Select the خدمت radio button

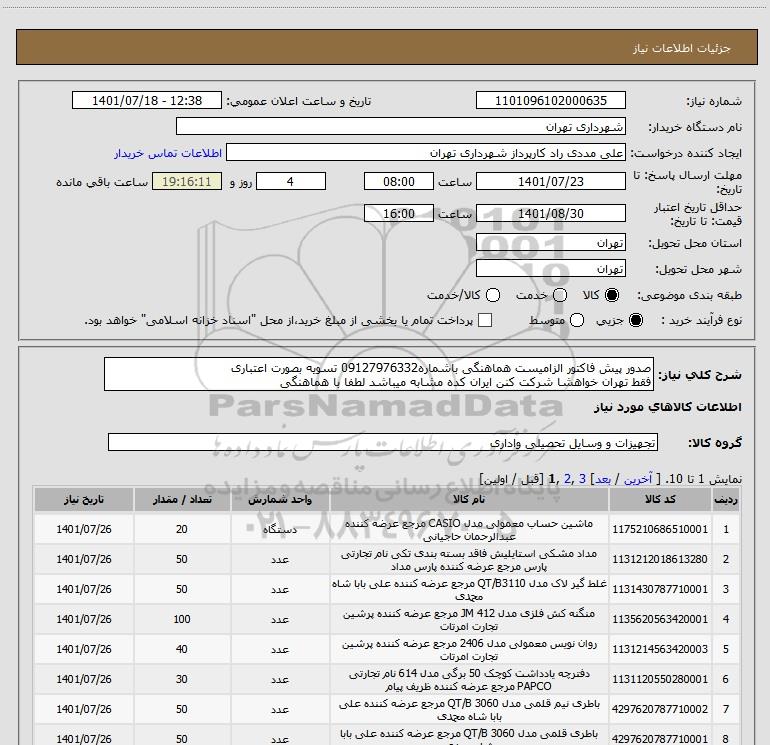[560, 295]
